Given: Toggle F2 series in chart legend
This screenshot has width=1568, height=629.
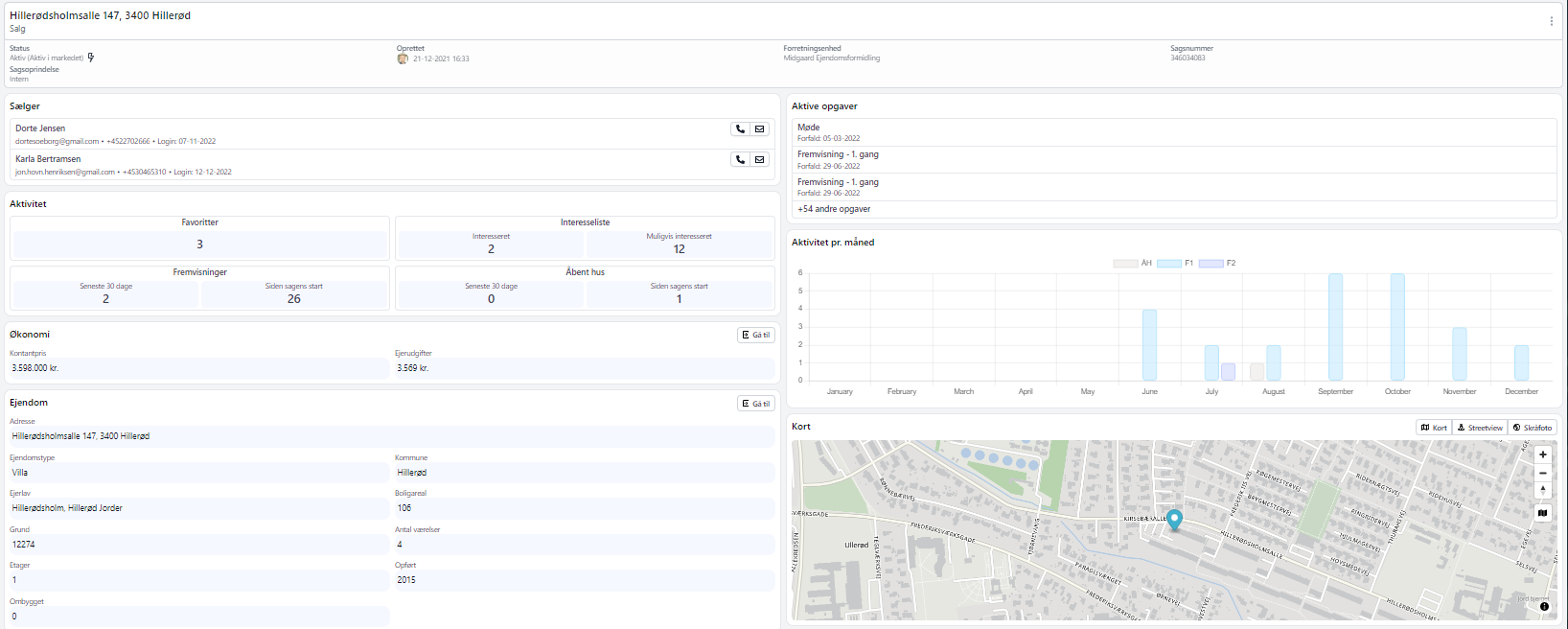Looking at the screenshot, I should [x=1217, y=263].
